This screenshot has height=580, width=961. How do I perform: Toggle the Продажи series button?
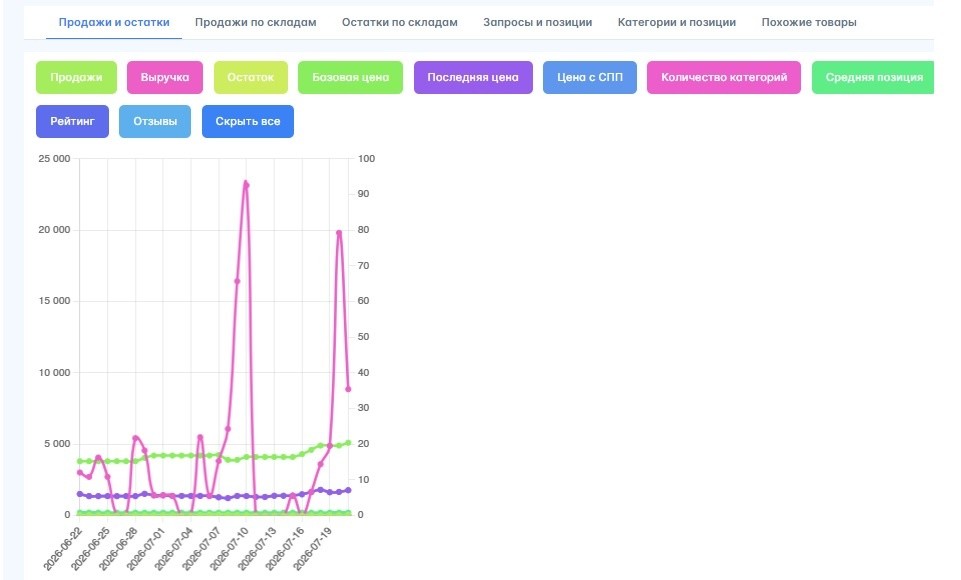tap(76, 77)
